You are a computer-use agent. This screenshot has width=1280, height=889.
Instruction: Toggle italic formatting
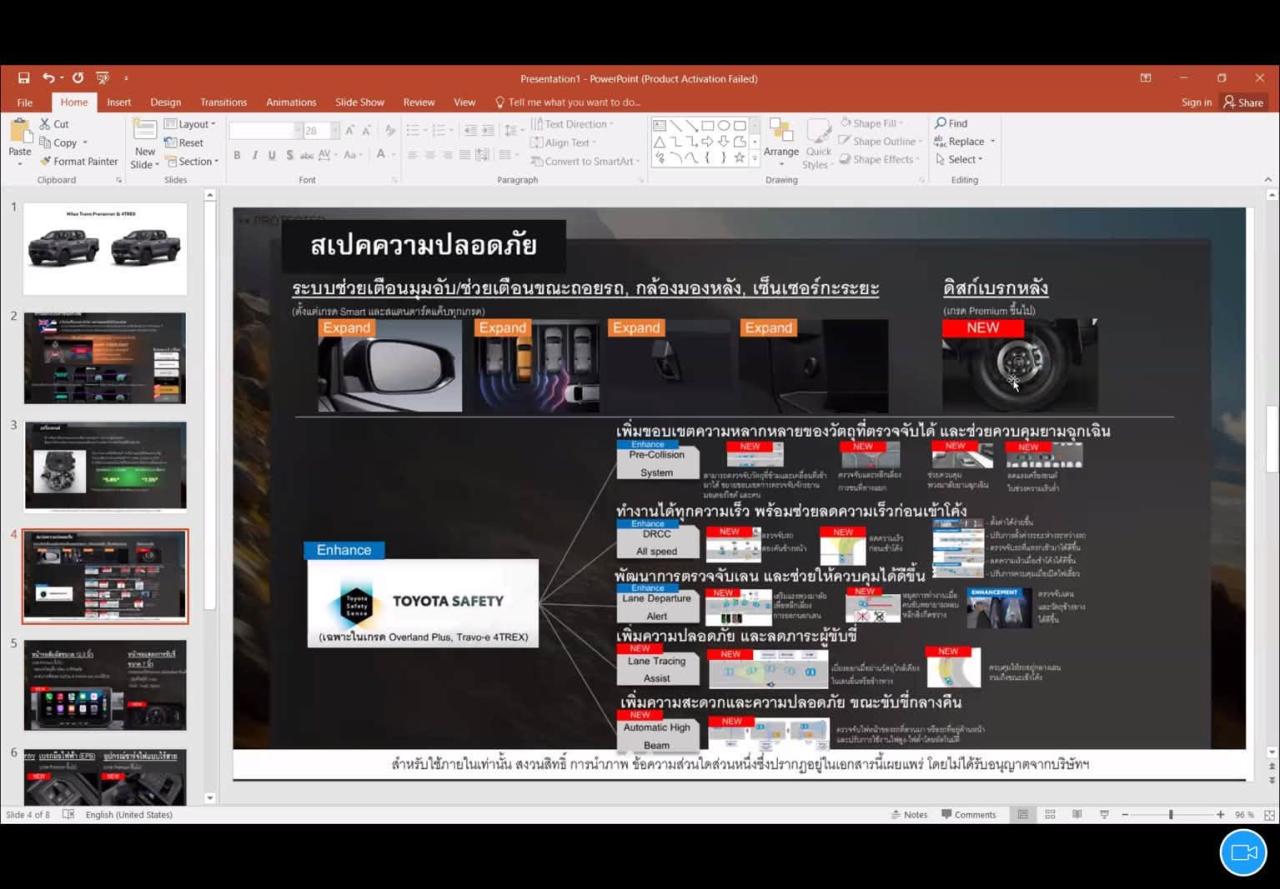pos(254,155)
